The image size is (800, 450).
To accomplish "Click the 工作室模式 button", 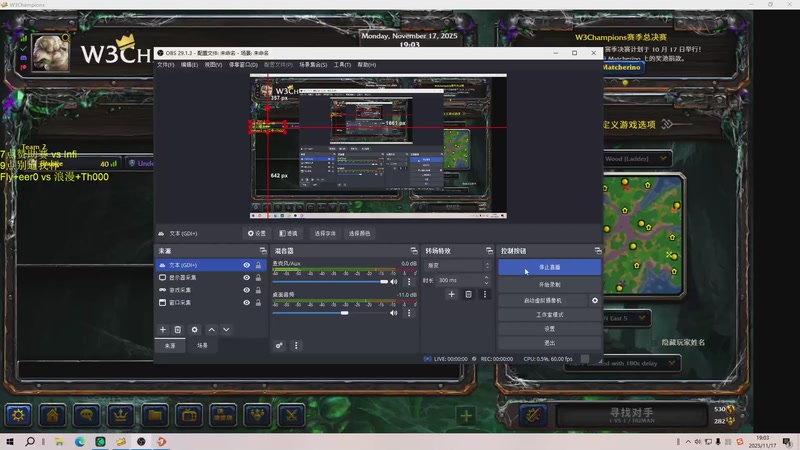I will pyautogui.click(x=549, y=315).
